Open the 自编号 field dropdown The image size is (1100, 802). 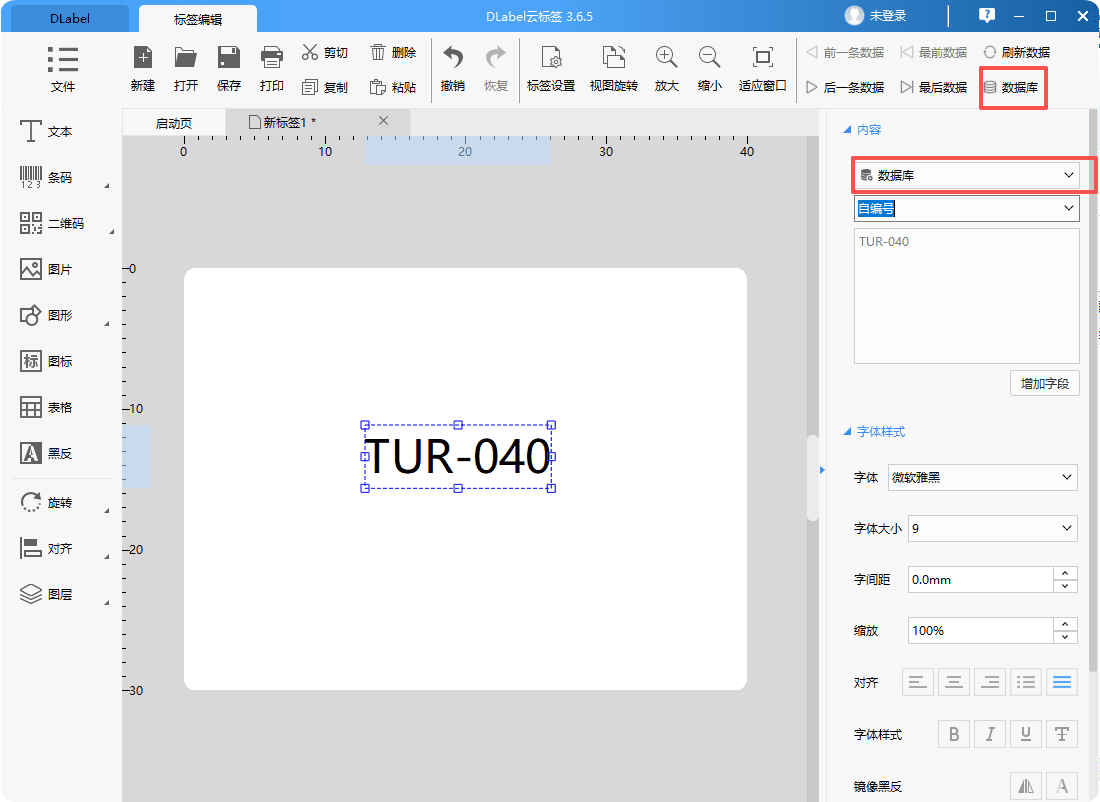pos(967,208)
